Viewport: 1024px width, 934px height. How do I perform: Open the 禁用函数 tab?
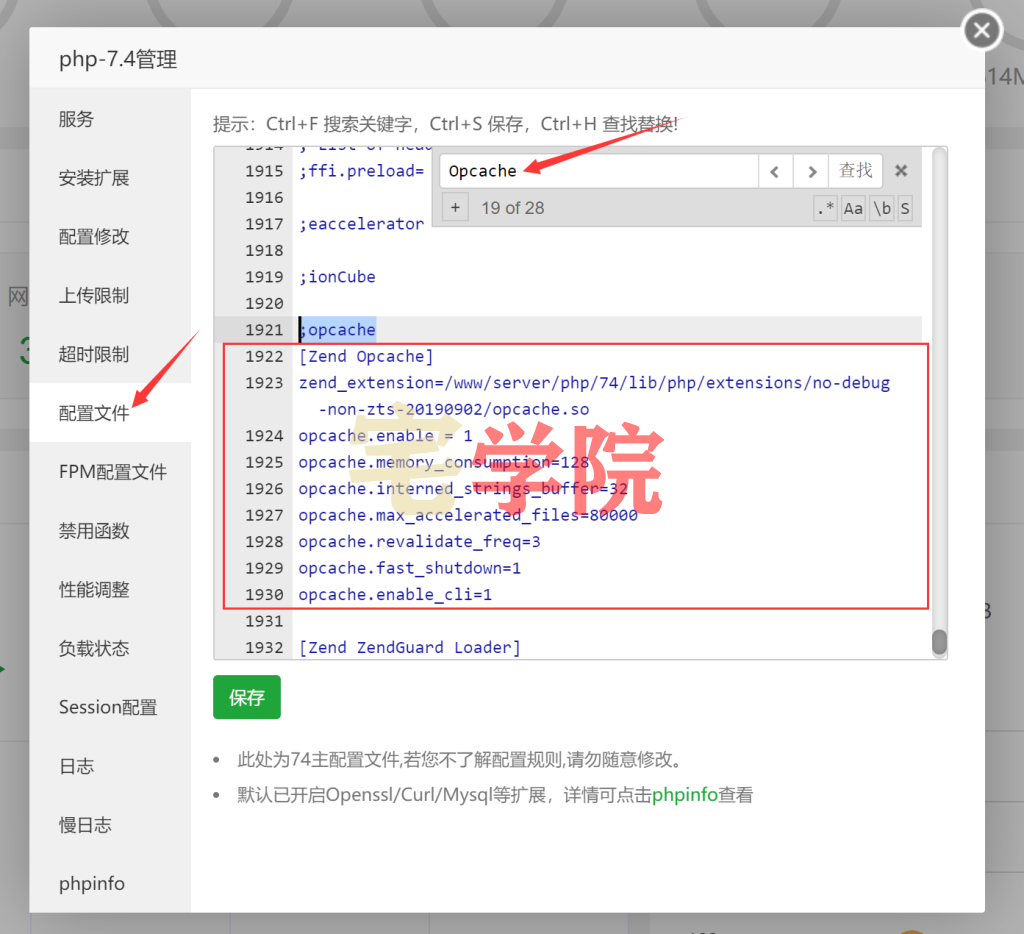click(x=110, y=530)
